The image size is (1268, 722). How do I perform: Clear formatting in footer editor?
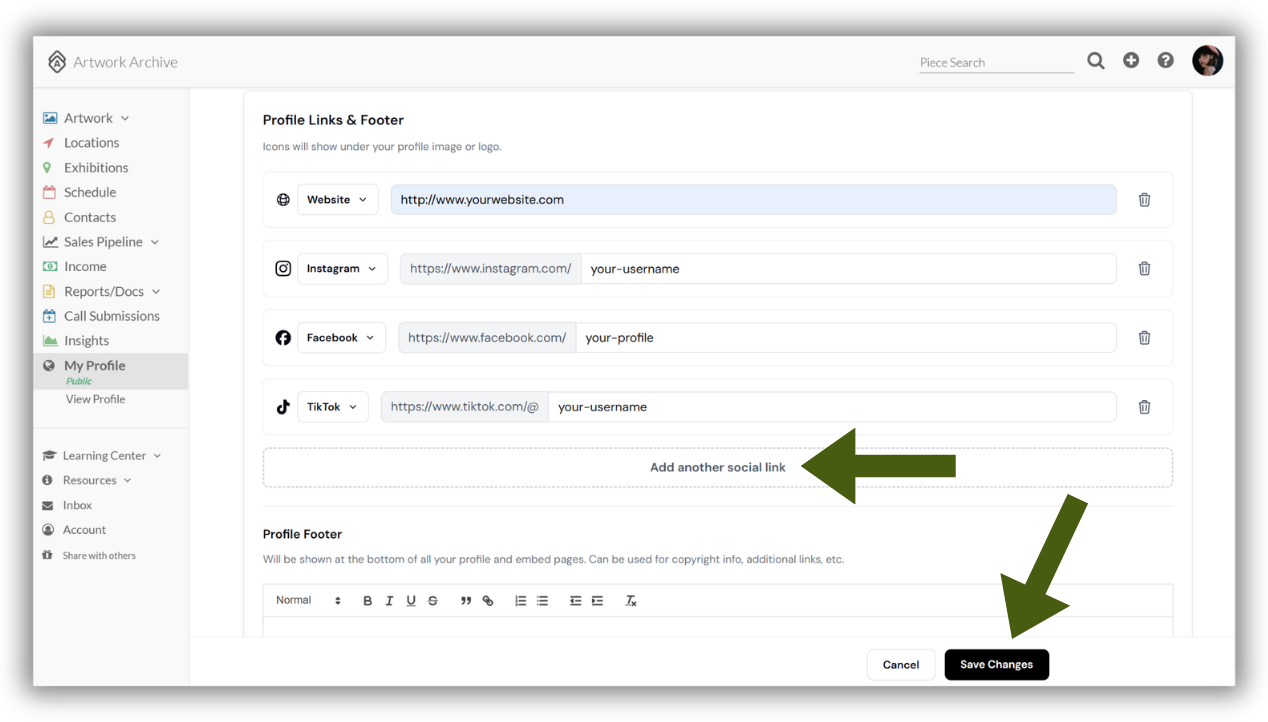coord(631,601)
